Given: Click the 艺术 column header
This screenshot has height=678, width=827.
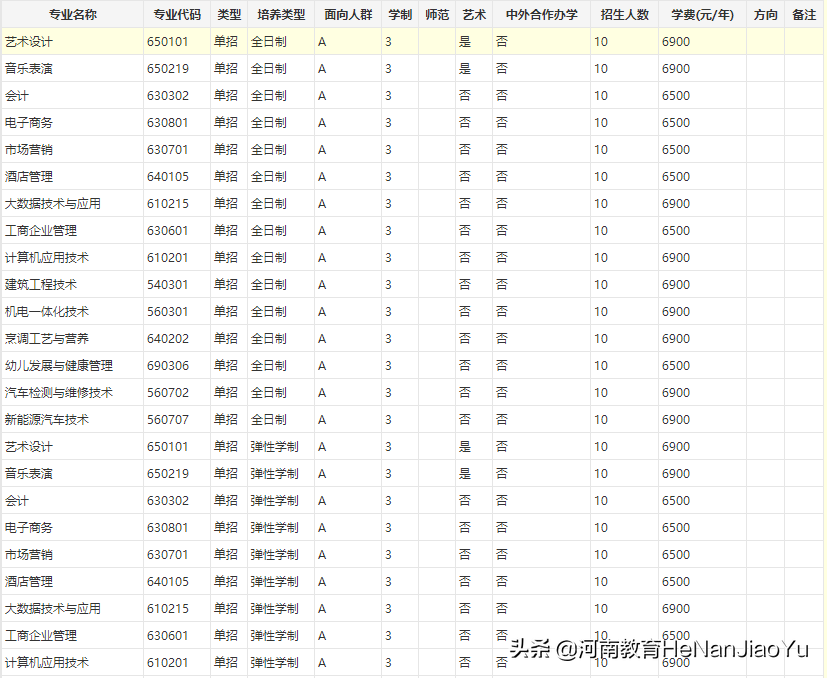Looking at the screenshot, I should (474, 15).
